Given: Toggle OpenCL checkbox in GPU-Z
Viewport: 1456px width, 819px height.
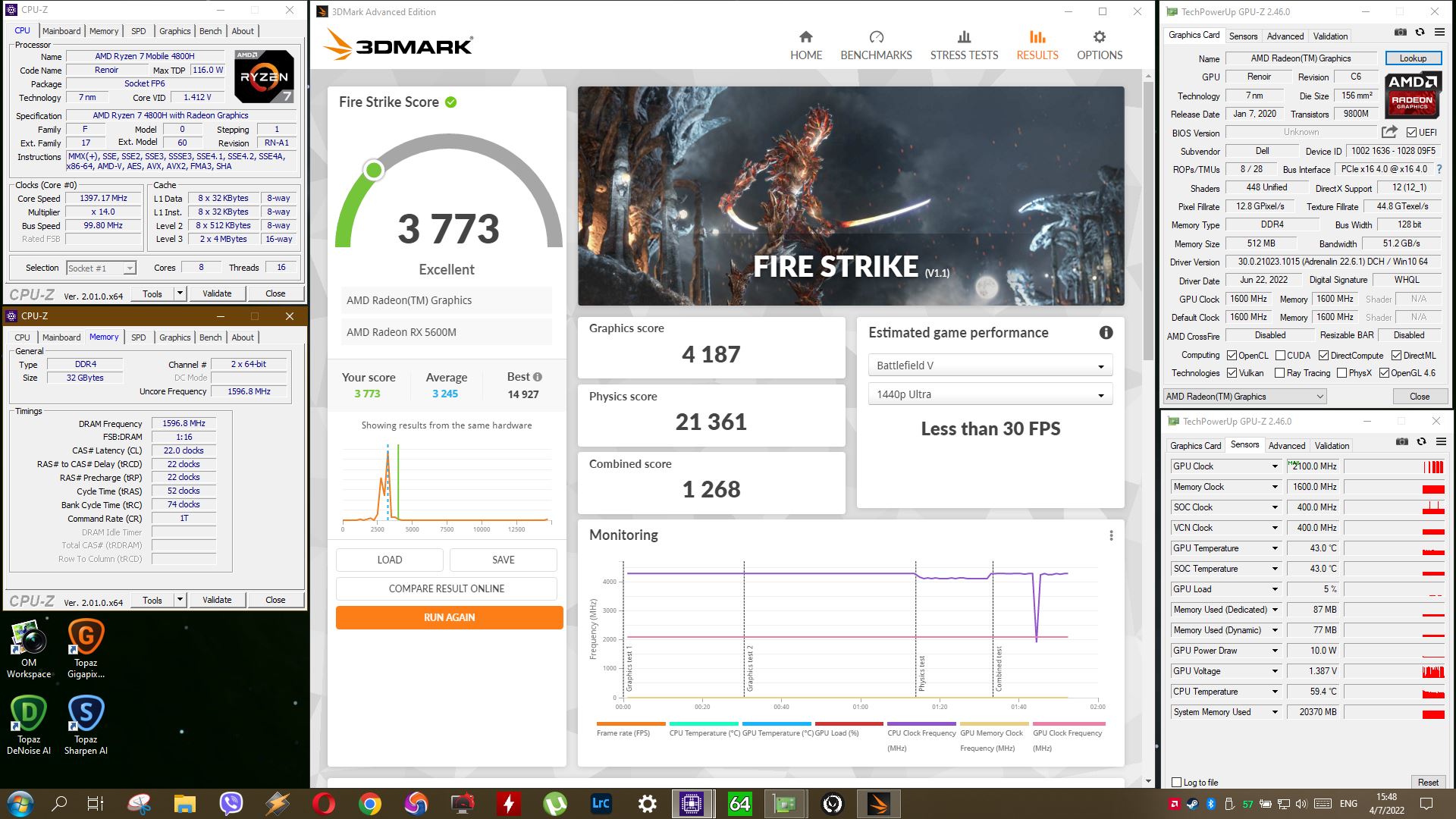Looking at the screenshot, I should pyautogui.click(x=1232, y=355).
